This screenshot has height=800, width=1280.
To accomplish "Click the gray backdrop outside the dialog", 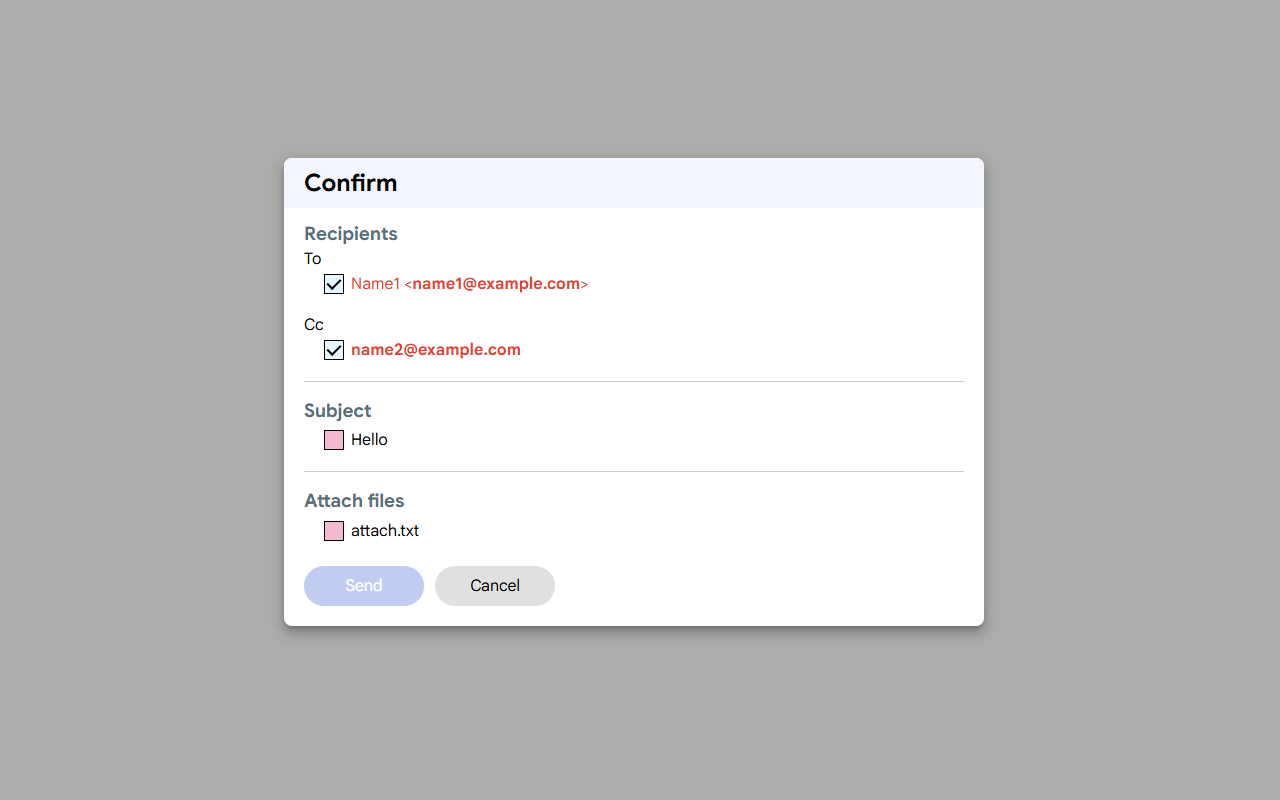I will tap(140, 400).
